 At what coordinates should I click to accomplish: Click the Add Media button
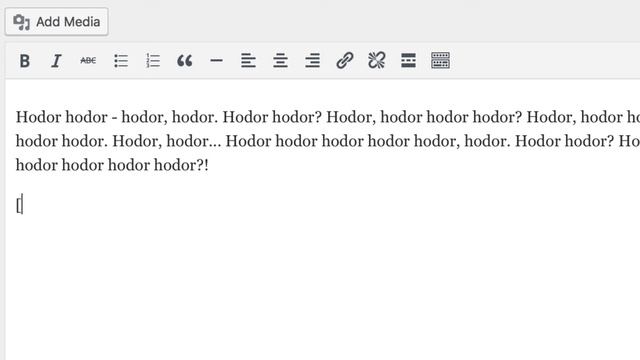[57, 22]
